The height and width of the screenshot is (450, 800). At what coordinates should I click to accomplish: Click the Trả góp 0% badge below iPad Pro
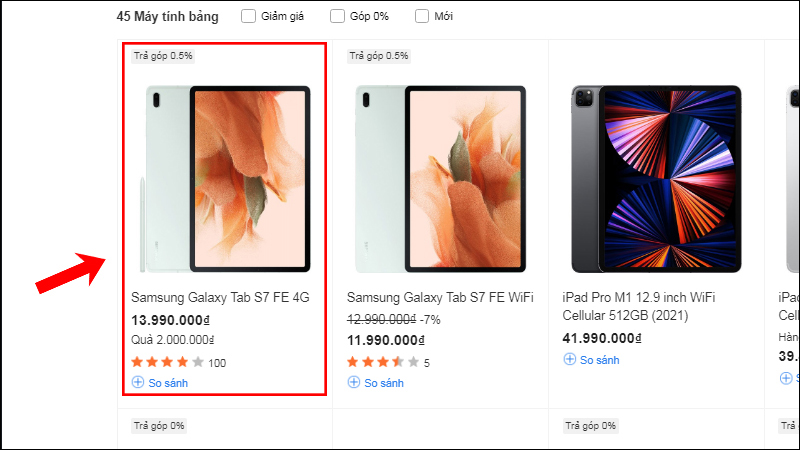(x=592, y=426)
